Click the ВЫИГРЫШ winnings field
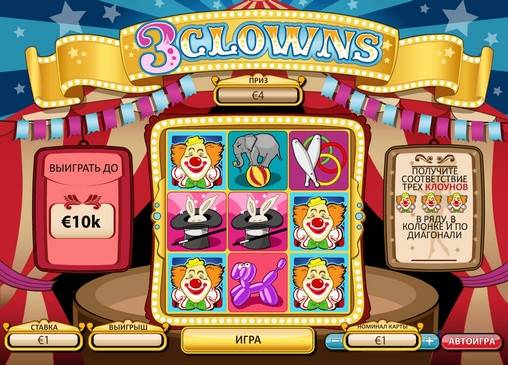Image resolution: width=508 pixels, height=365 pixels. coord(128,340)
